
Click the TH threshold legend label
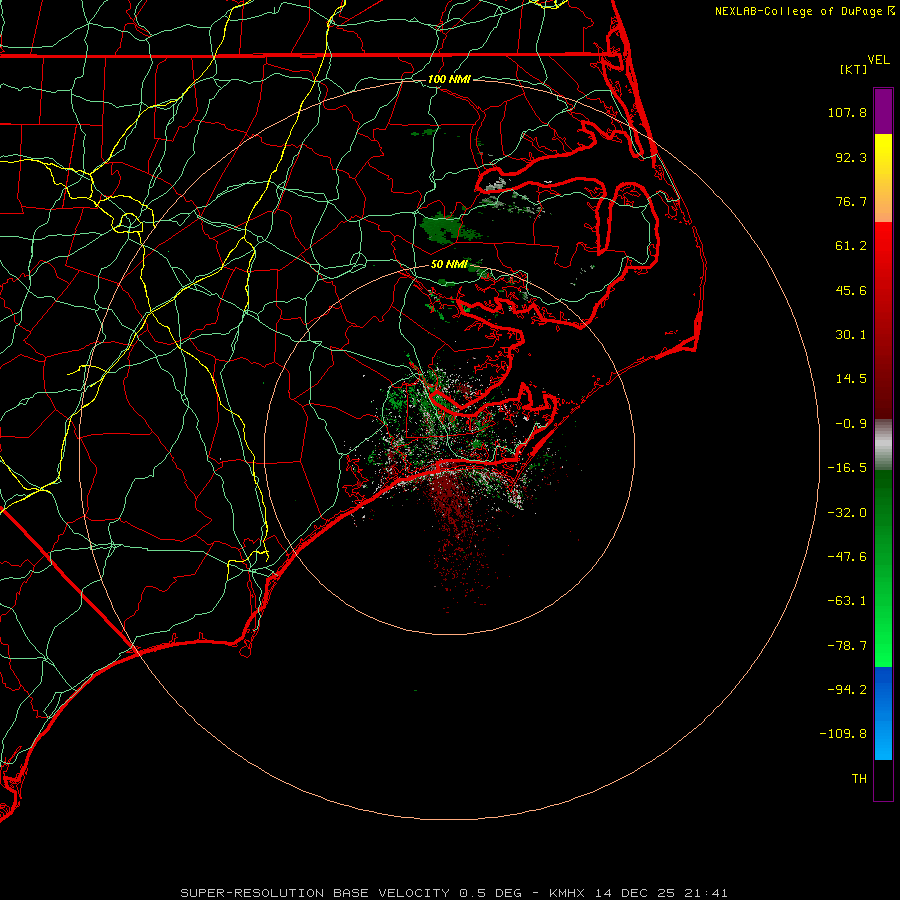coord(859,779)
